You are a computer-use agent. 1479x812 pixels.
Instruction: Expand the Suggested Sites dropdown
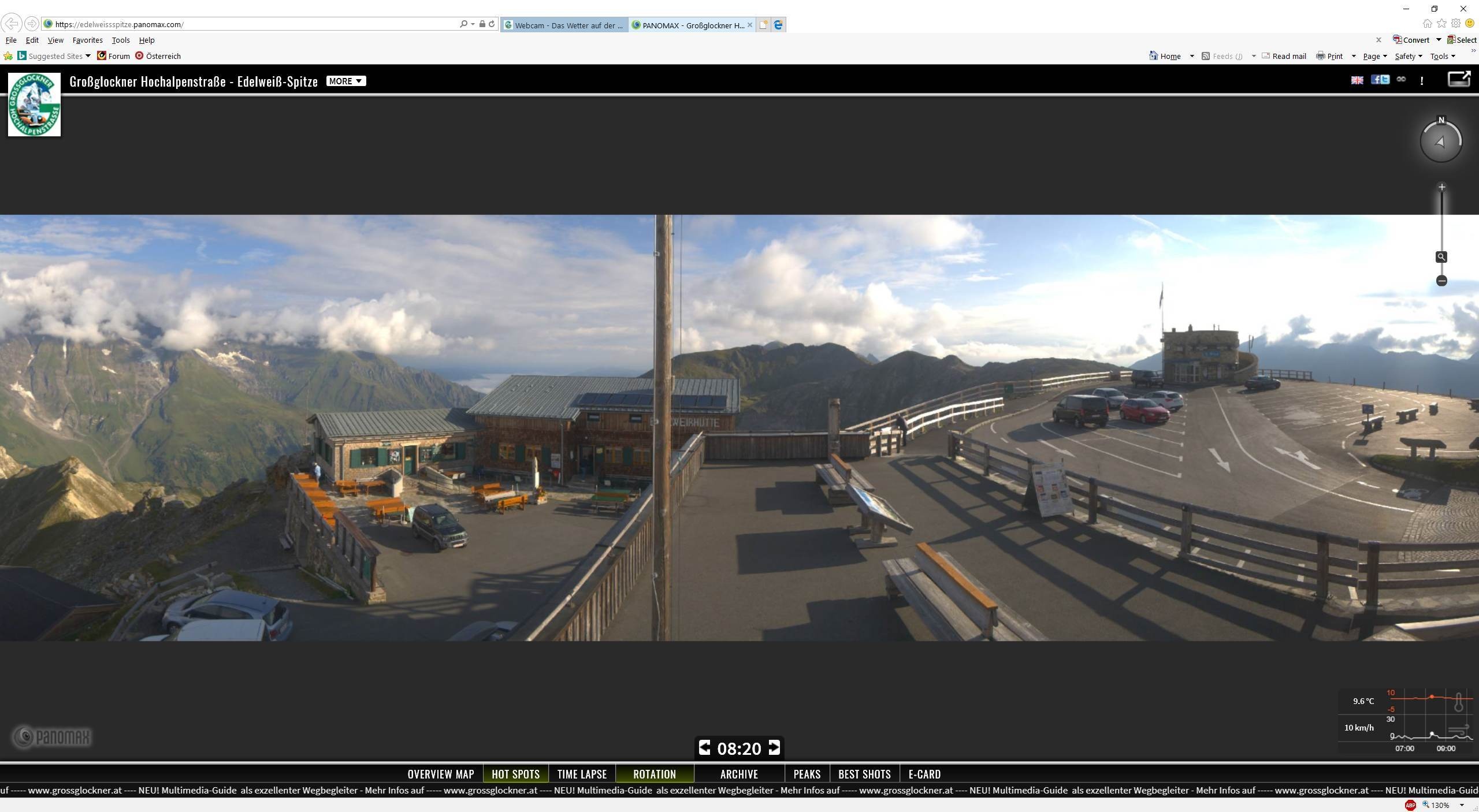pos(88,56)
